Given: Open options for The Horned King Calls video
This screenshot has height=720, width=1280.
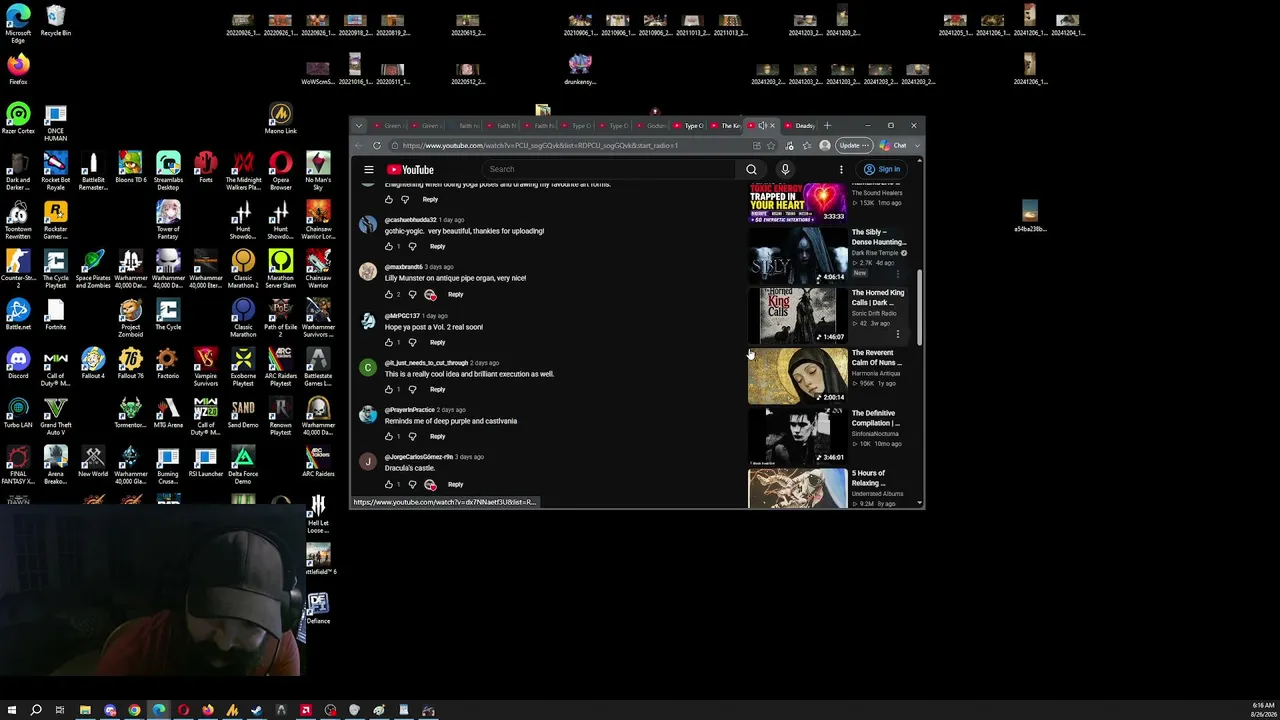Looking at the screenshot, I should tap(898, 335).
